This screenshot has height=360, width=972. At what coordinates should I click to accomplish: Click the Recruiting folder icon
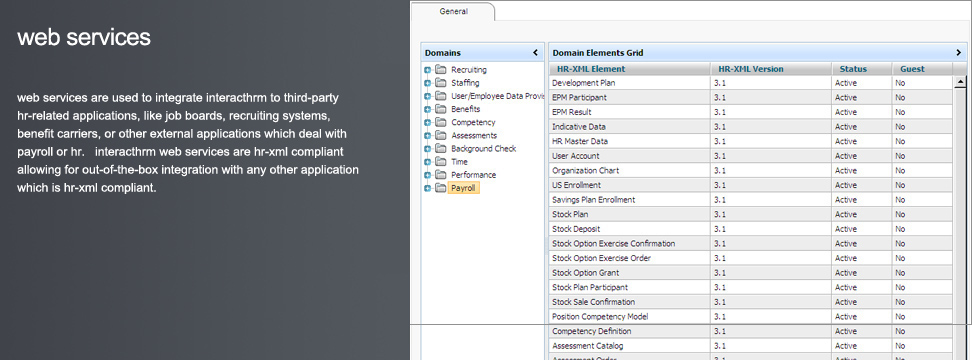pyautogui.click(x=440, y=69)
